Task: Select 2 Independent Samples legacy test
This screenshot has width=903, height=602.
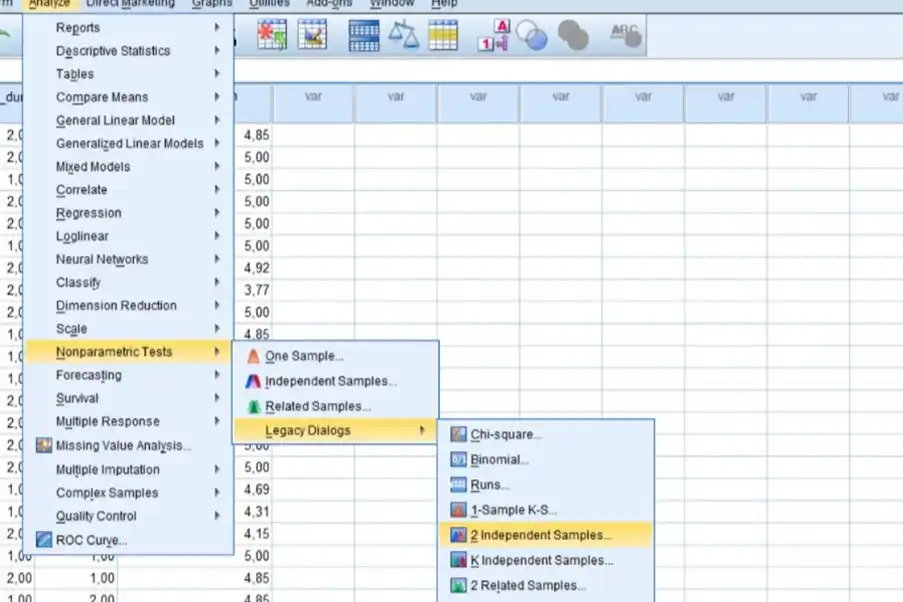Action: click(x=545, y=535)
